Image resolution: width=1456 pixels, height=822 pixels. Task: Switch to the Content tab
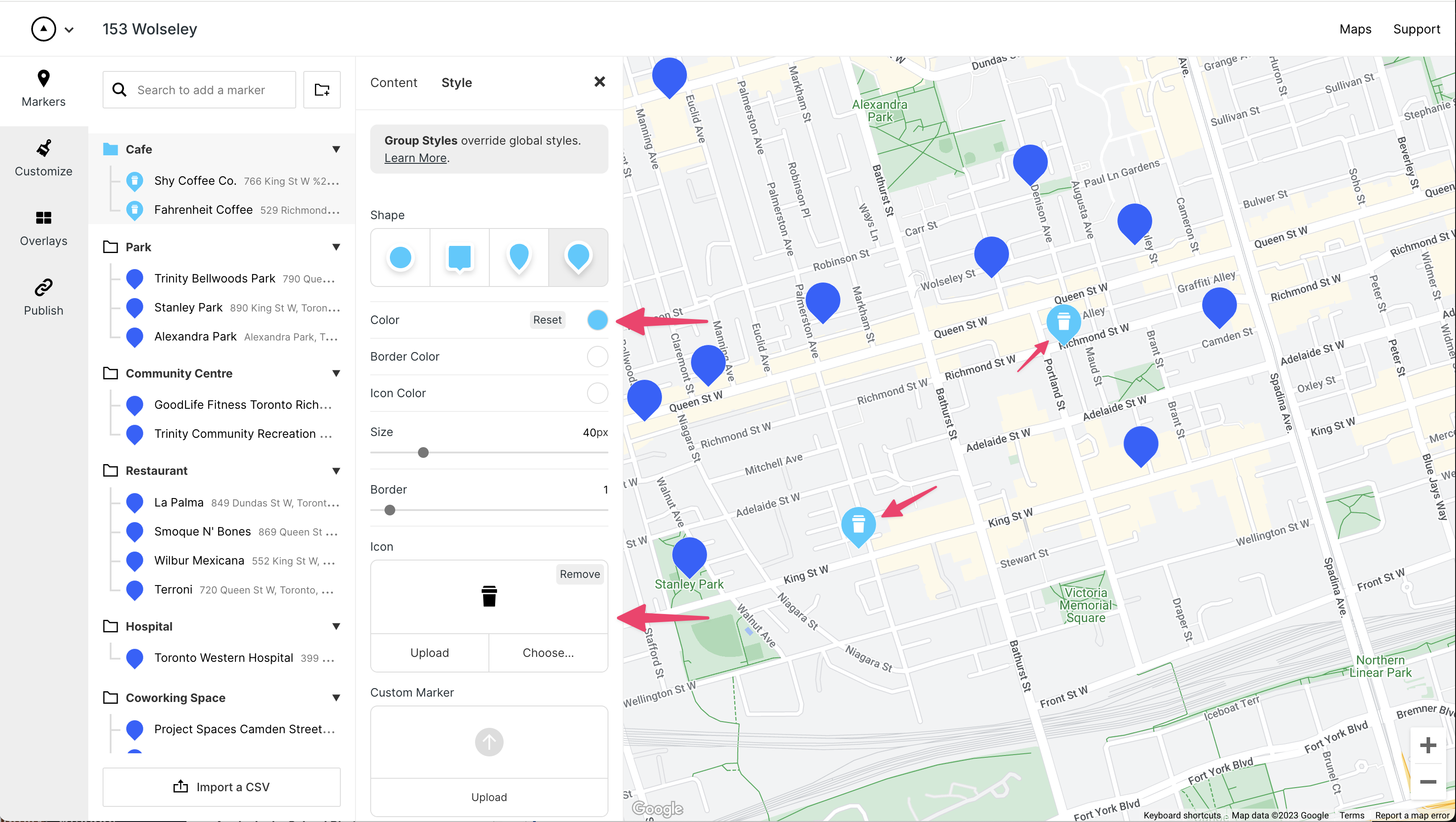pyautogui.click(x=393, y=83)
